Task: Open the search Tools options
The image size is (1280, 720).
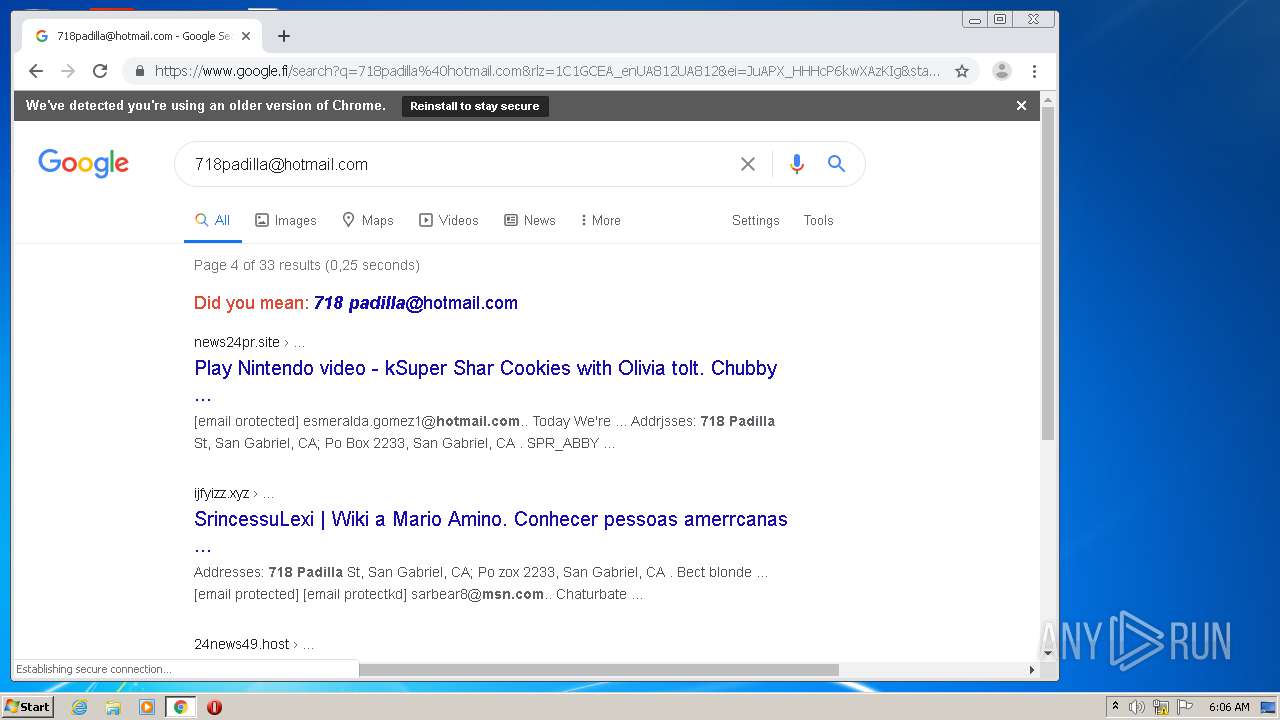Action: coord(818,220)
